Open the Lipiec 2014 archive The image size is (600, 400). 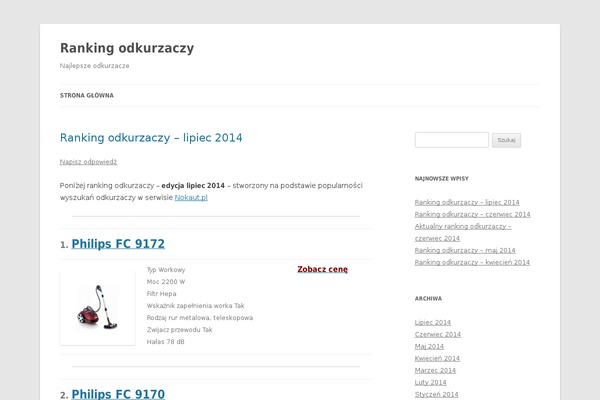[433, 322]
